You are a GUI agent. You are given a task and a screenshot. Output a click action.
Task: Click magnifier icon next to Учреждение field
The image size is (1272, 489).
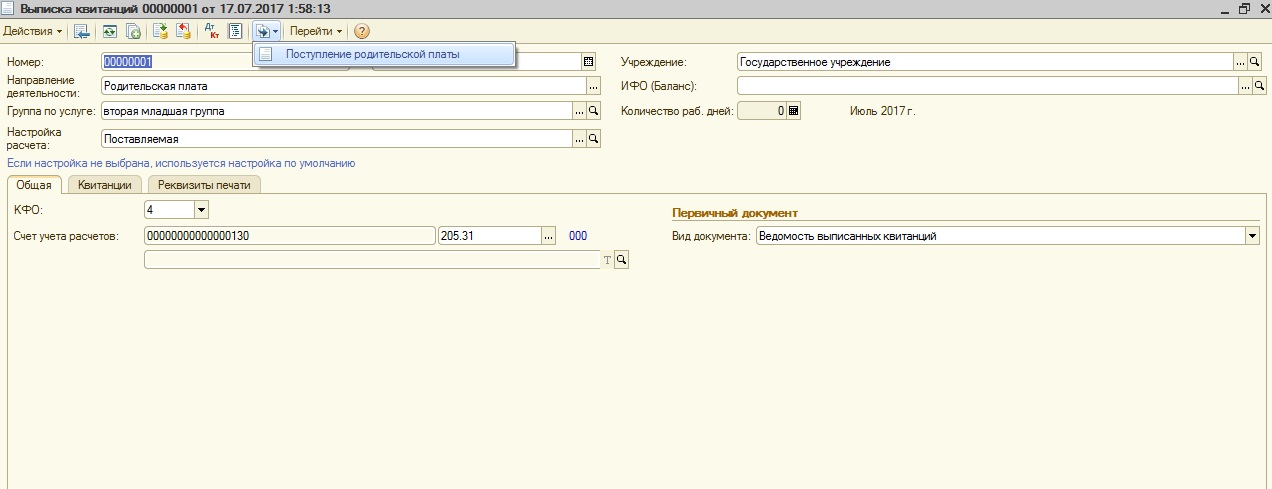click(1255, 61)
